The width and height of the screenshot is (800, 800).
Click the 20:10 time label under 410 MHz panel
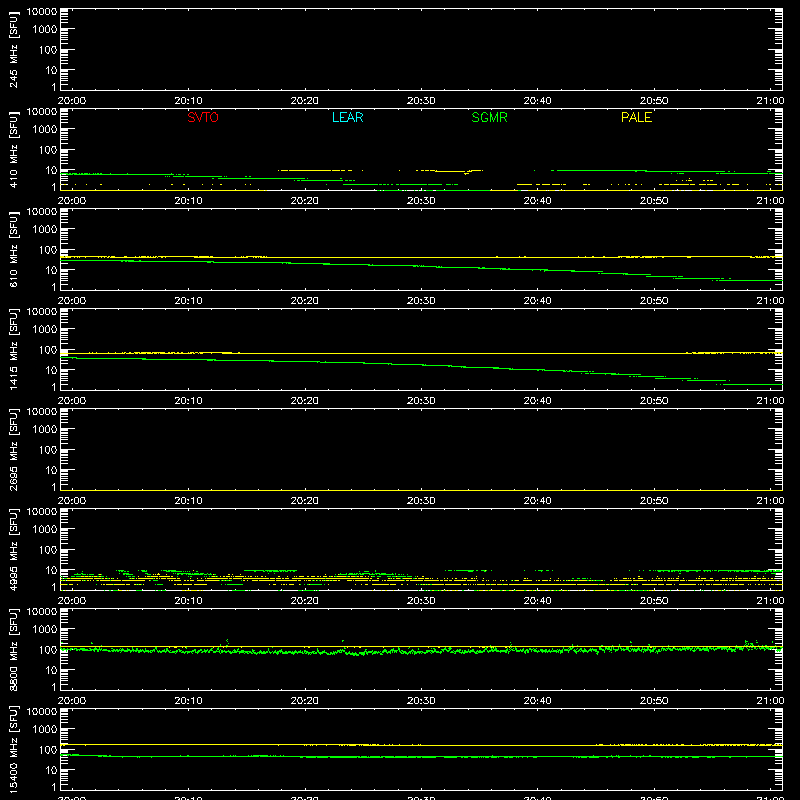tap(188, 201)
